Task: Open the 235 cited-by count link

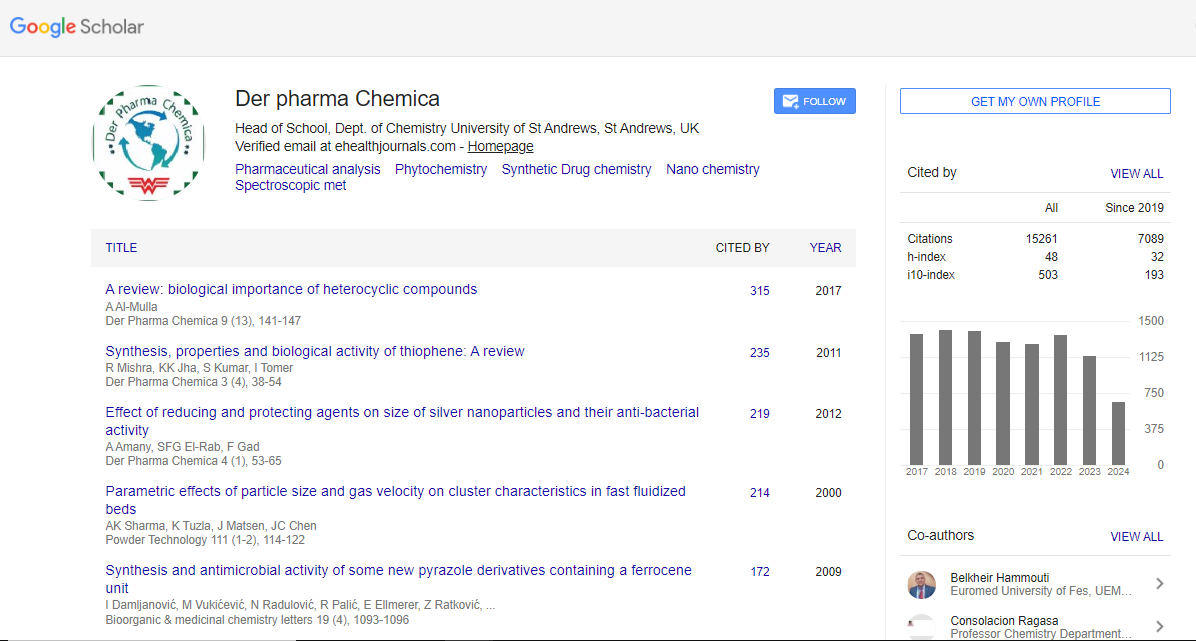Action: (760, 353)
